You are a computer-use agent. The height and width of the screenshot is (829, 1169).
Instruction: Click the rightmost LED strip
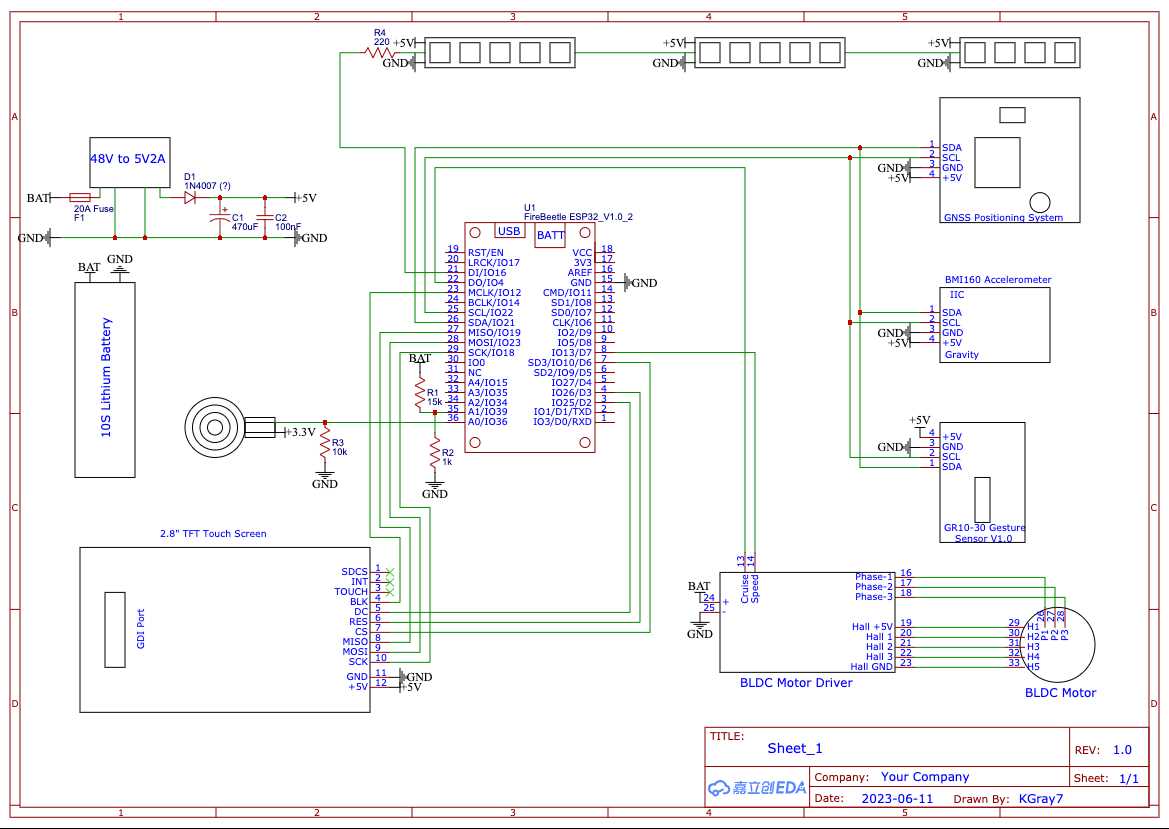[x=1020, y=53]
